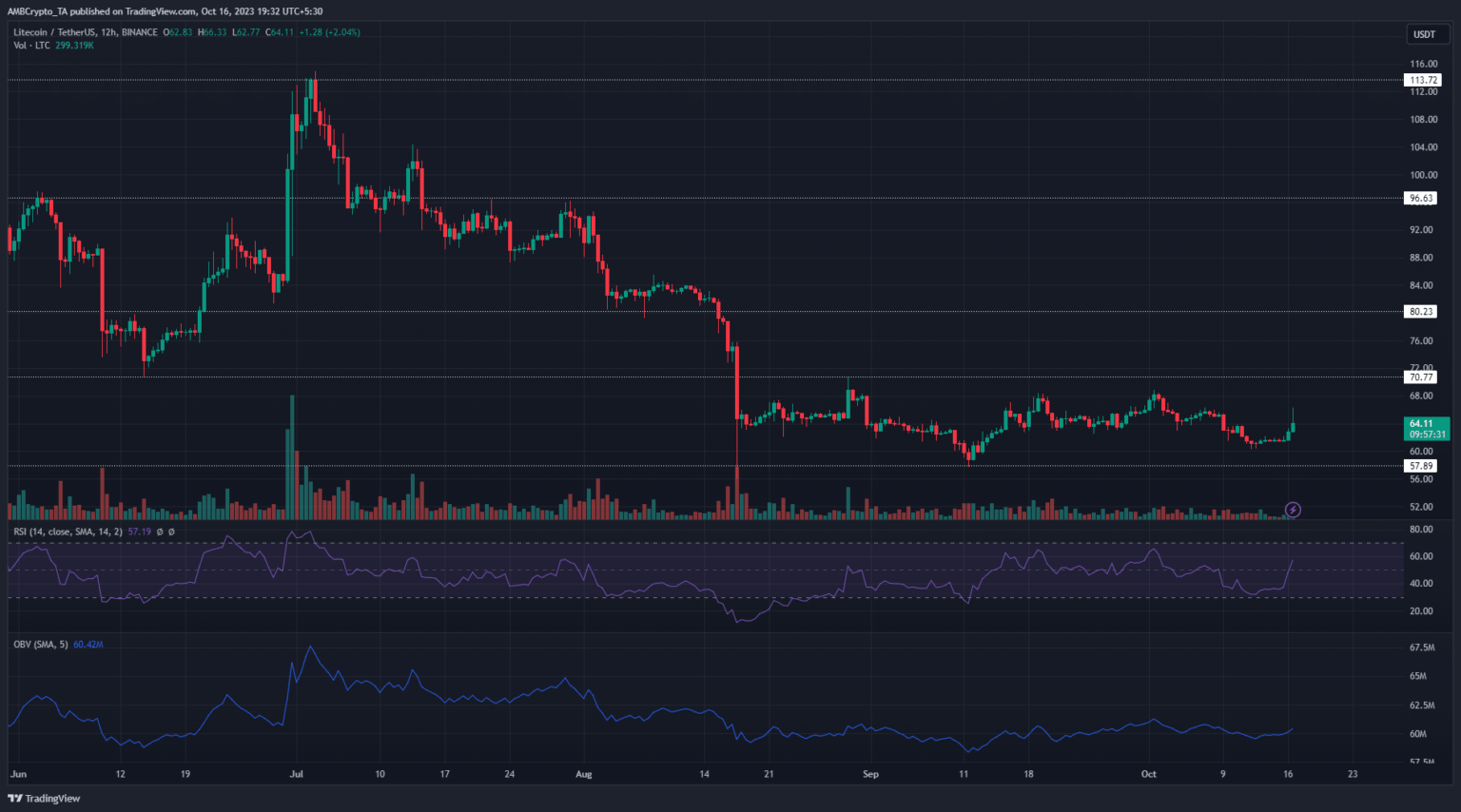The image size is (1461, 812).
Task: Click the Jun marker on the time axis
Action: tap(19, 774)
